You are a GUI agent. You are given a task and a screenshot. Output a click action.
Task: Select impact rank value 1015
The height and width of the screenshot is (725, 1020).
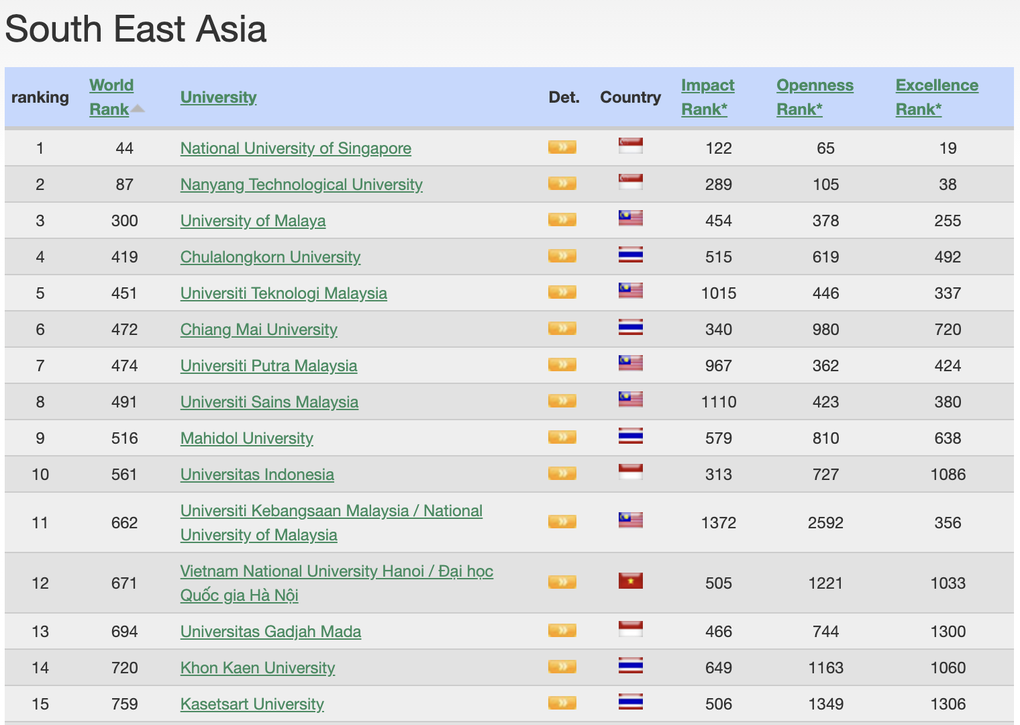[719, 293]
